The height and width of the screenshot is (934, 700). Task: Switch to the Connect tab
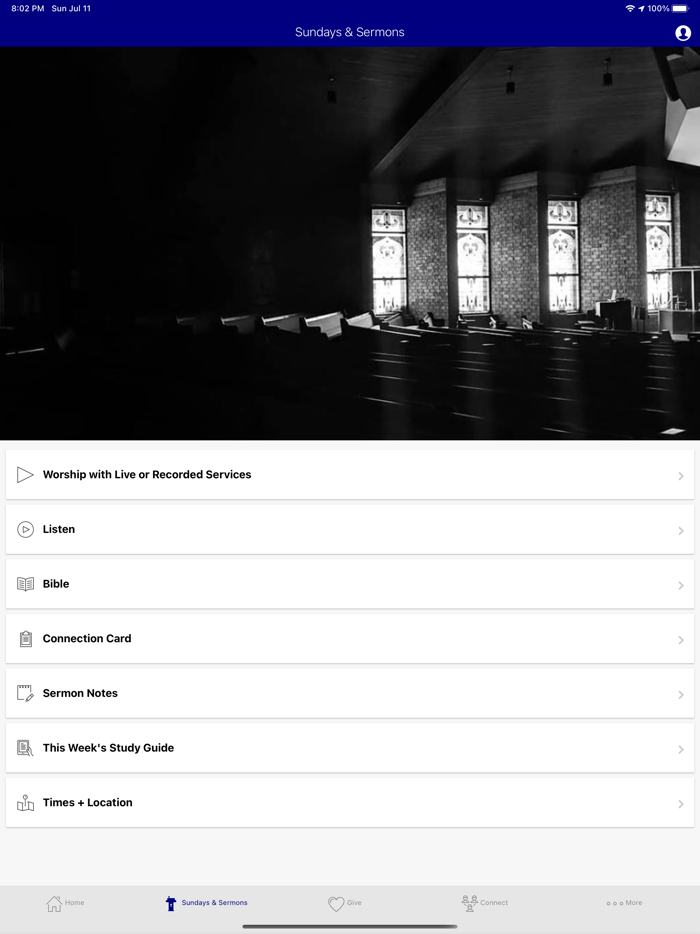[x=485, y=903]
